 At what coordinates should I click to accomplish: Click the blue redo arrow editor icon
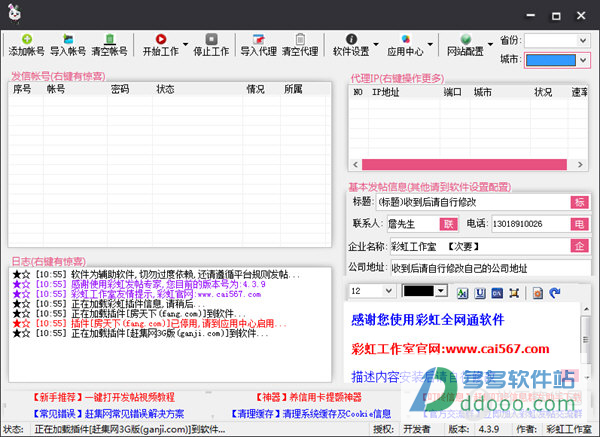point(554,293)
